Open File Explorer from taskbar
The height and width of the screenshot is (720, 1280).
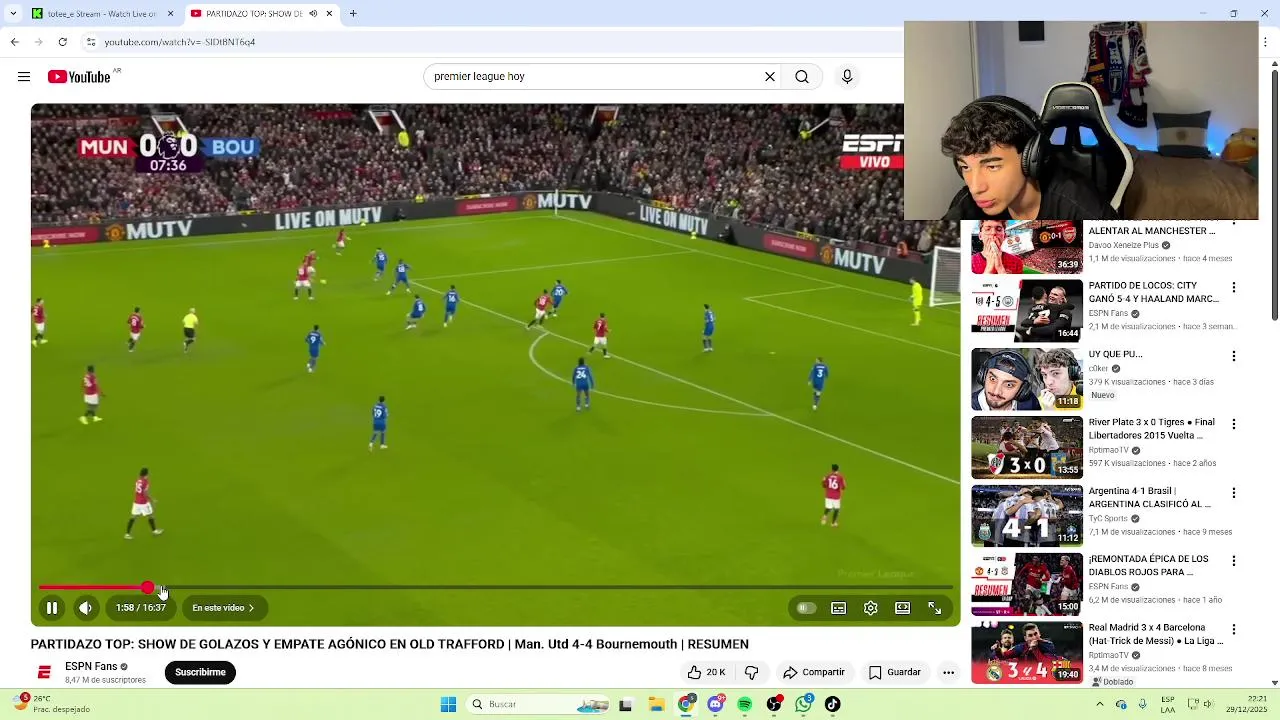[656, 705]
